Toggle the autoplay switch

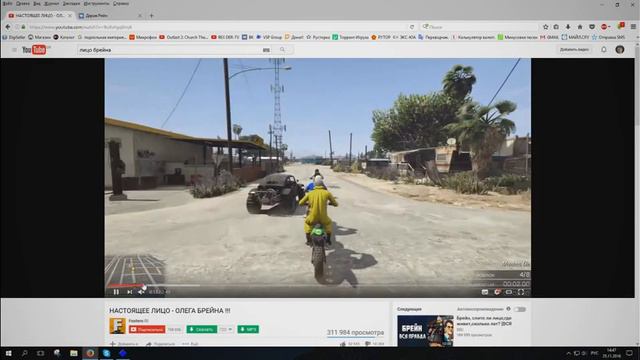tap(520, 309)
